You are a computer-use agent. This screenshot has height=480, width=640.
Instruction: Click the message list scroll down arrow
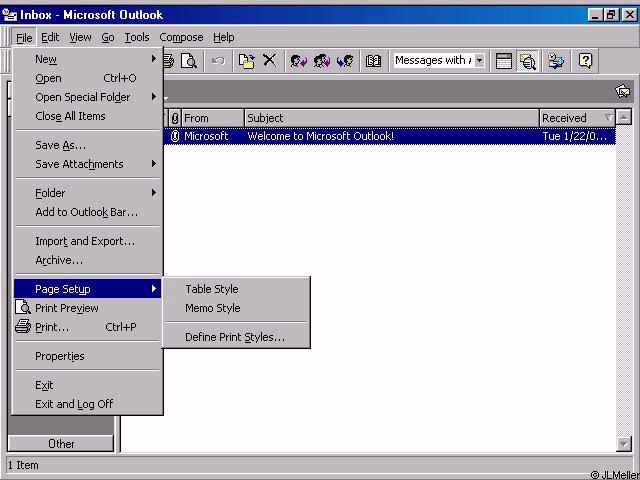tap(624, 444)
